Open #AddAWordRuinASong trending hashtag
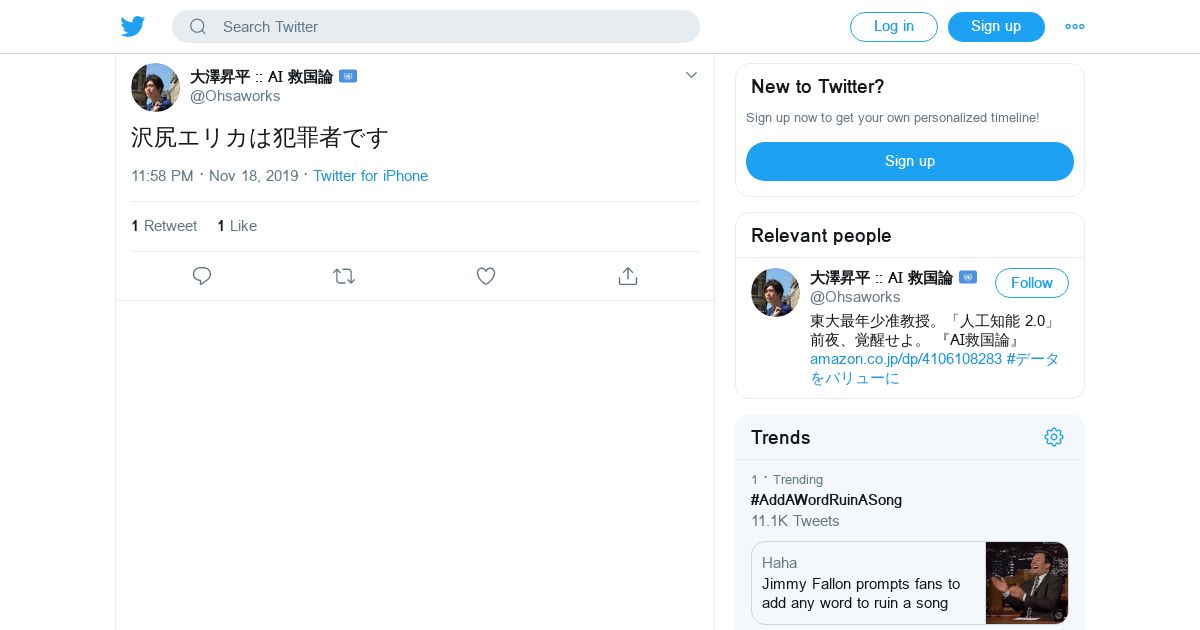This screenshot has width=1200, height=630. [826, 500]
